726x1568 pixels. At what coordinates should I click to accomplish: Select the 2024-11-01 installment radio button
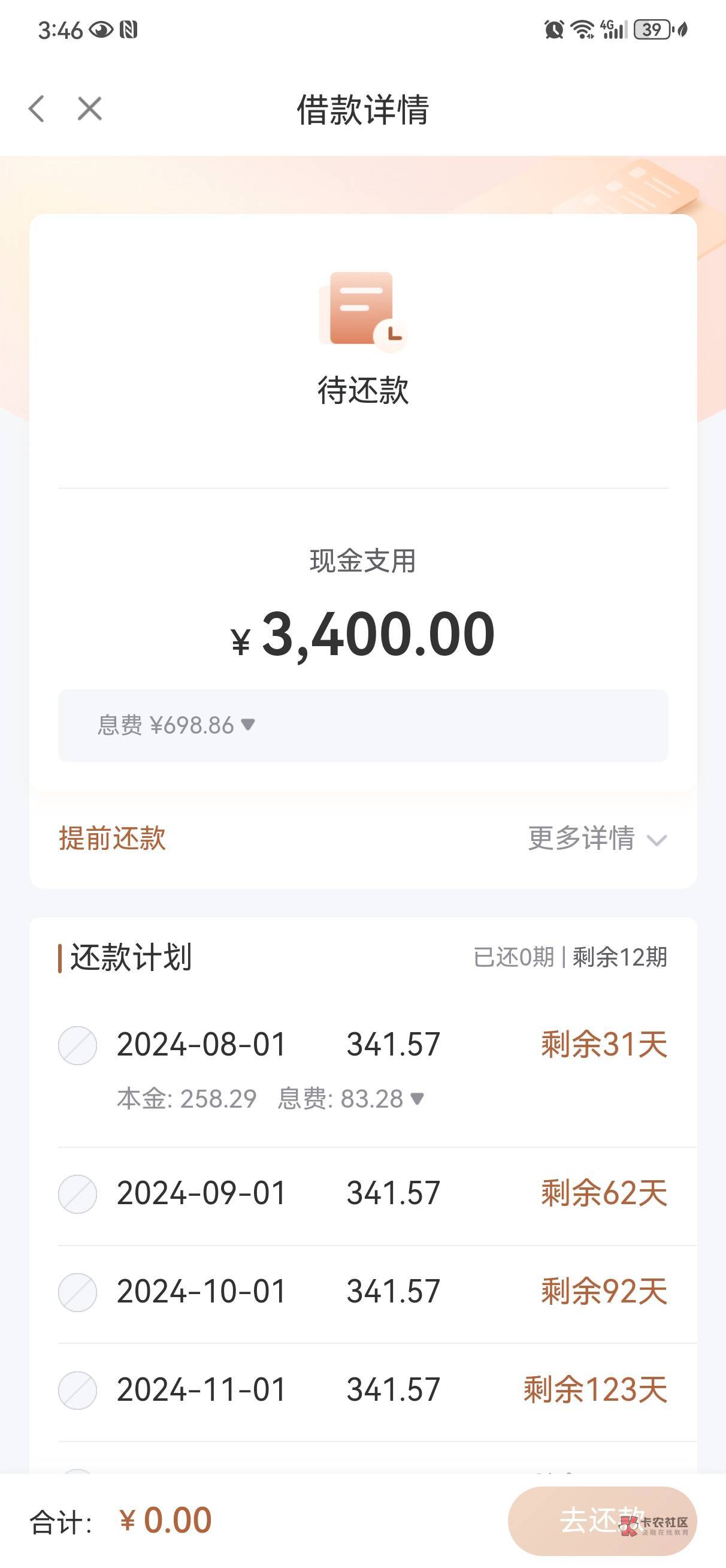[x=77, y=1390]
